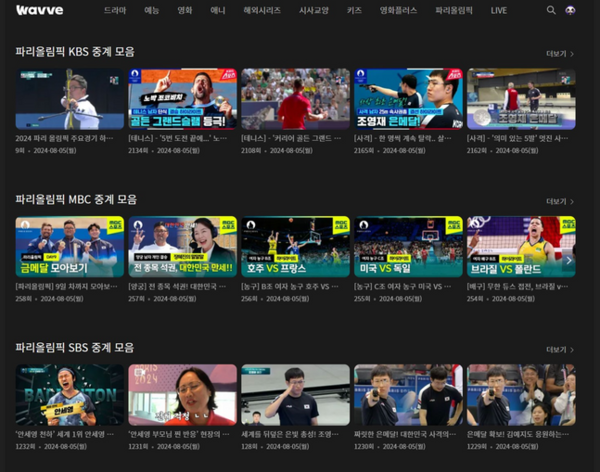Go to the 예능 menu
This screenshot has height=472, width=600.
(x=151, y=10)
